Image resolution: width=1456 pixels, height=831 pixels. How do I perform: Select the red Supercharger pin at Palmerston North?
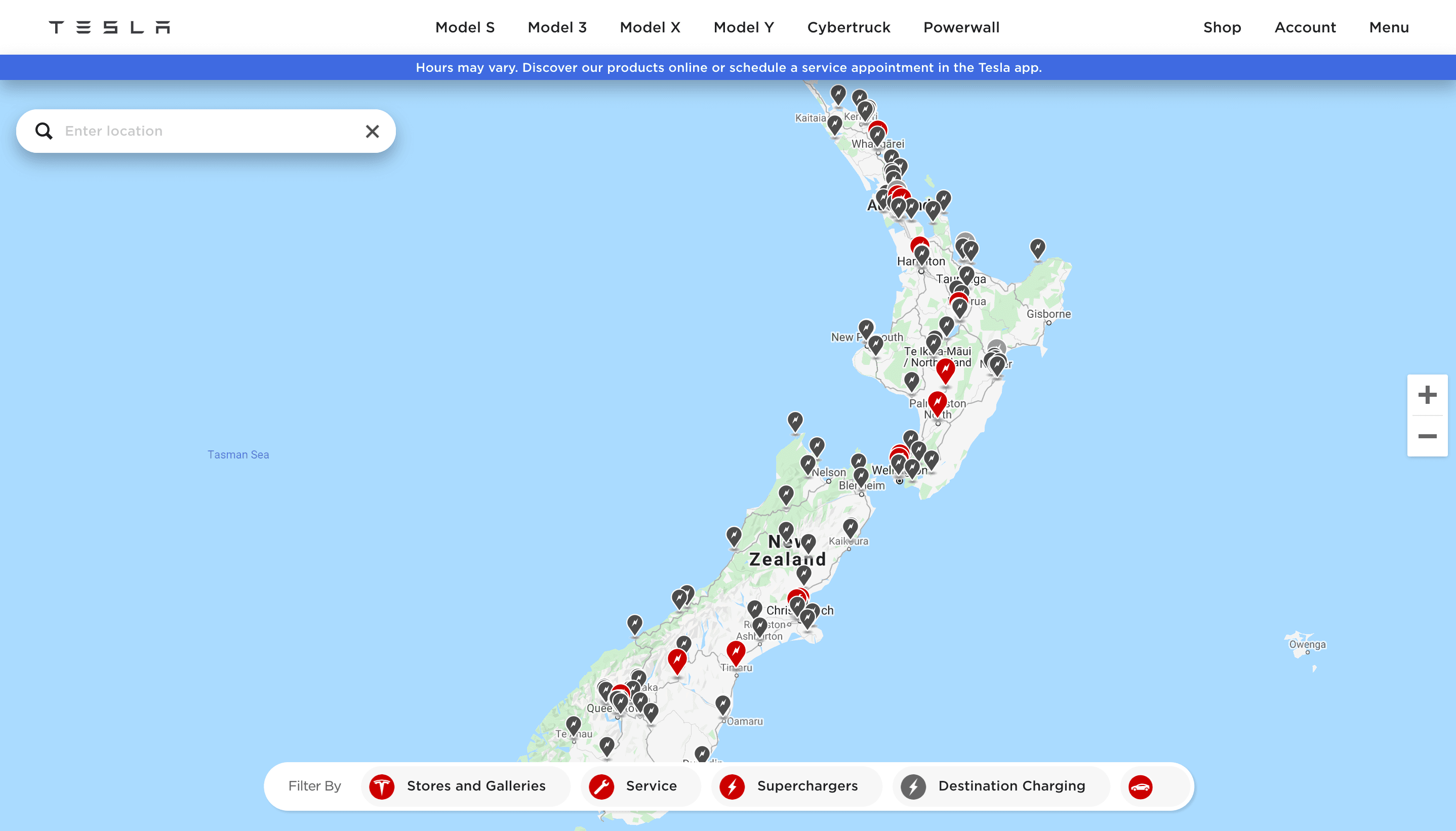pyautogui.click(x=937, y=404)
